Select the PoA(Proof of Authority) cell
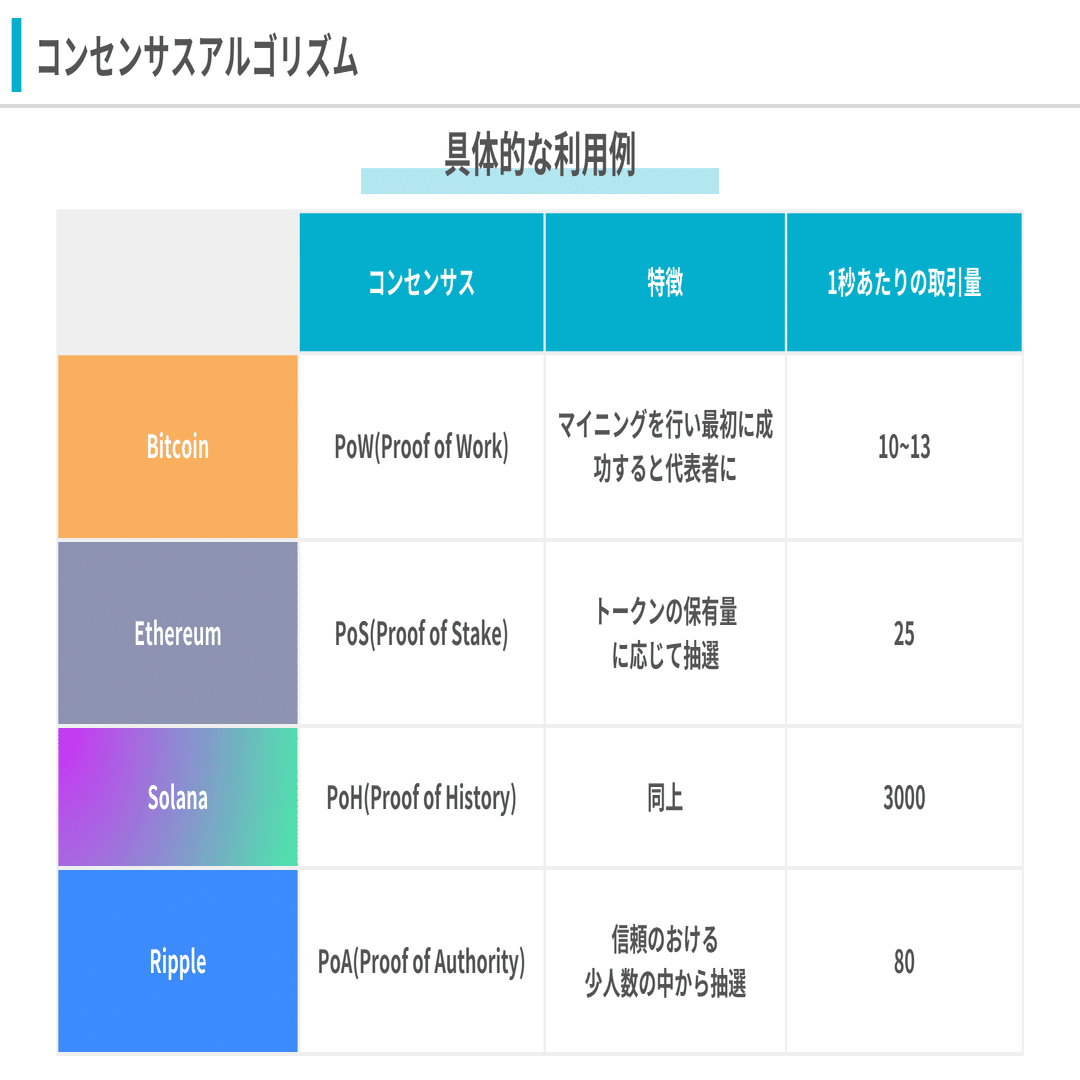 coord(422,961)
